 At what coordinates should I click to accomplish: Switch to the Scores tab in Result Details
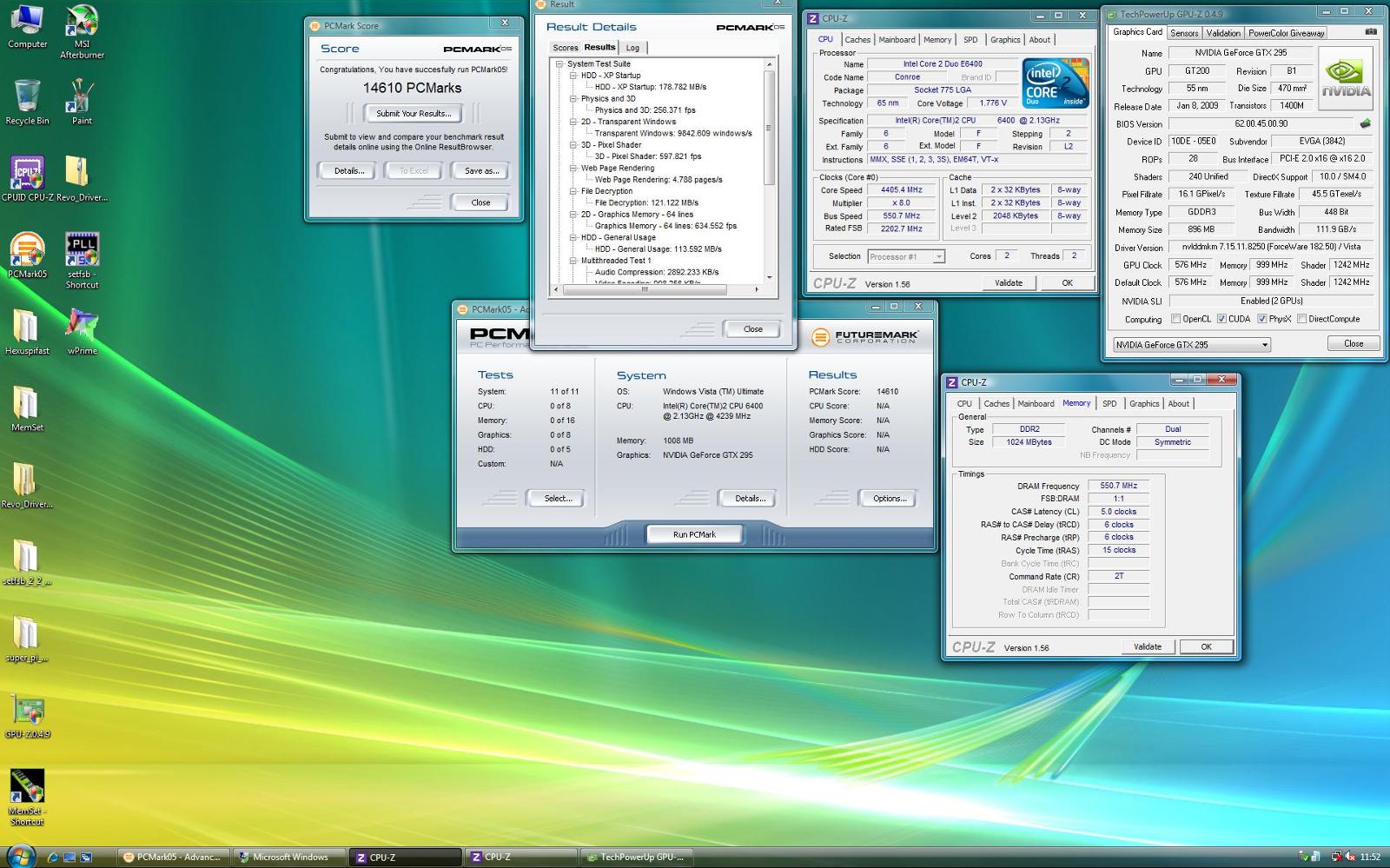566,48
